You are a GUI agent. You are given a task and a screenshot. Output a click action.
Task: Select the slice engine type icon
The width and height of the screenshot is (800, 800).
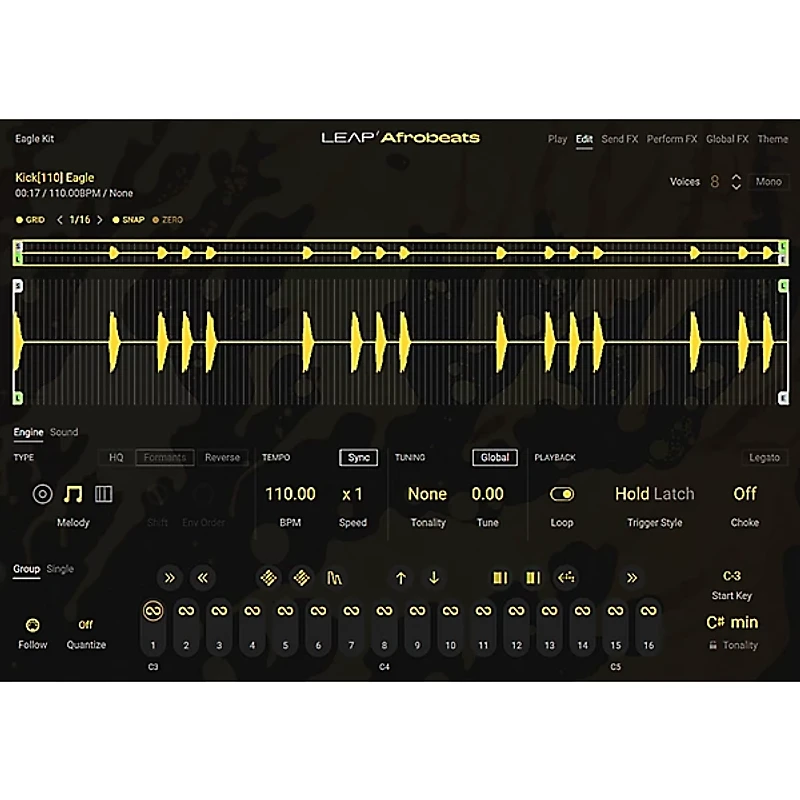pyautogui.click(x=102, y=493)
